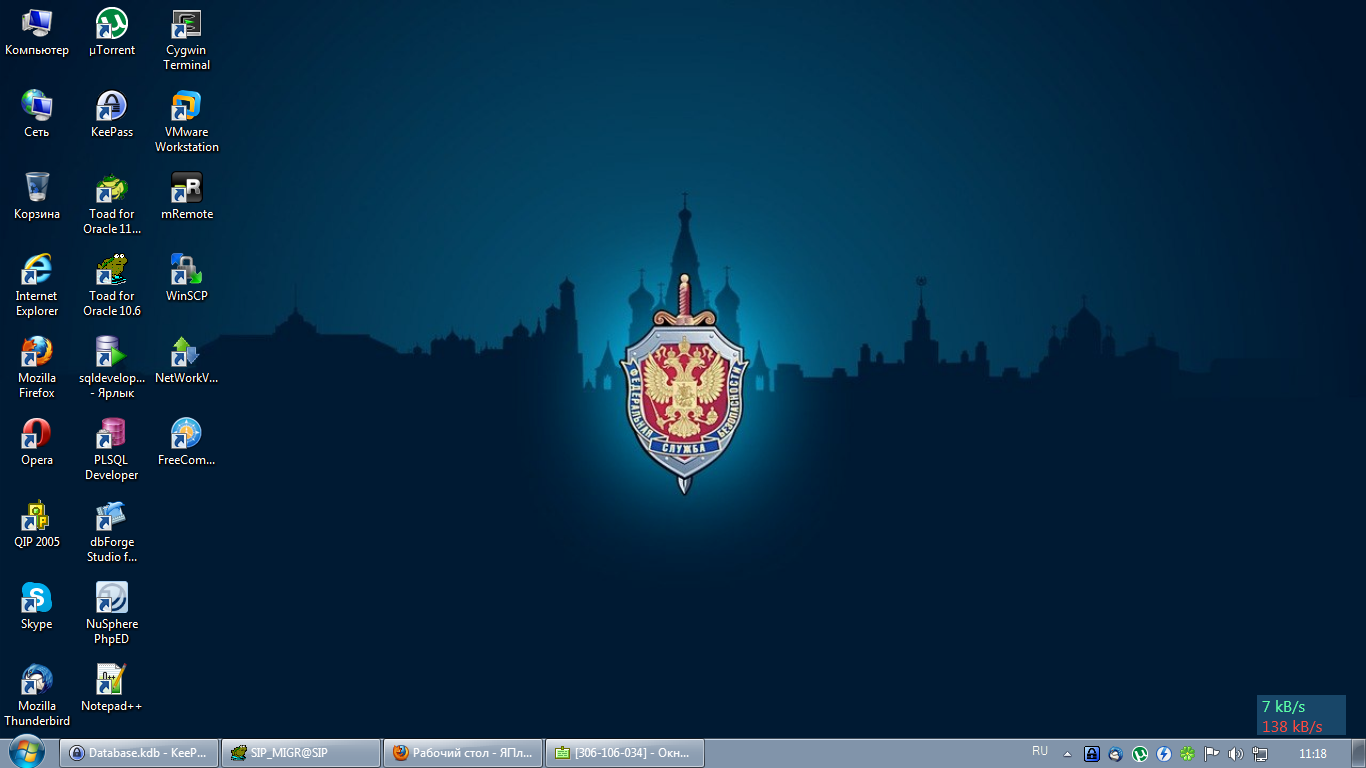
Task: Switch to [306-106-034] taskbar window
Action: click(625, 753)
